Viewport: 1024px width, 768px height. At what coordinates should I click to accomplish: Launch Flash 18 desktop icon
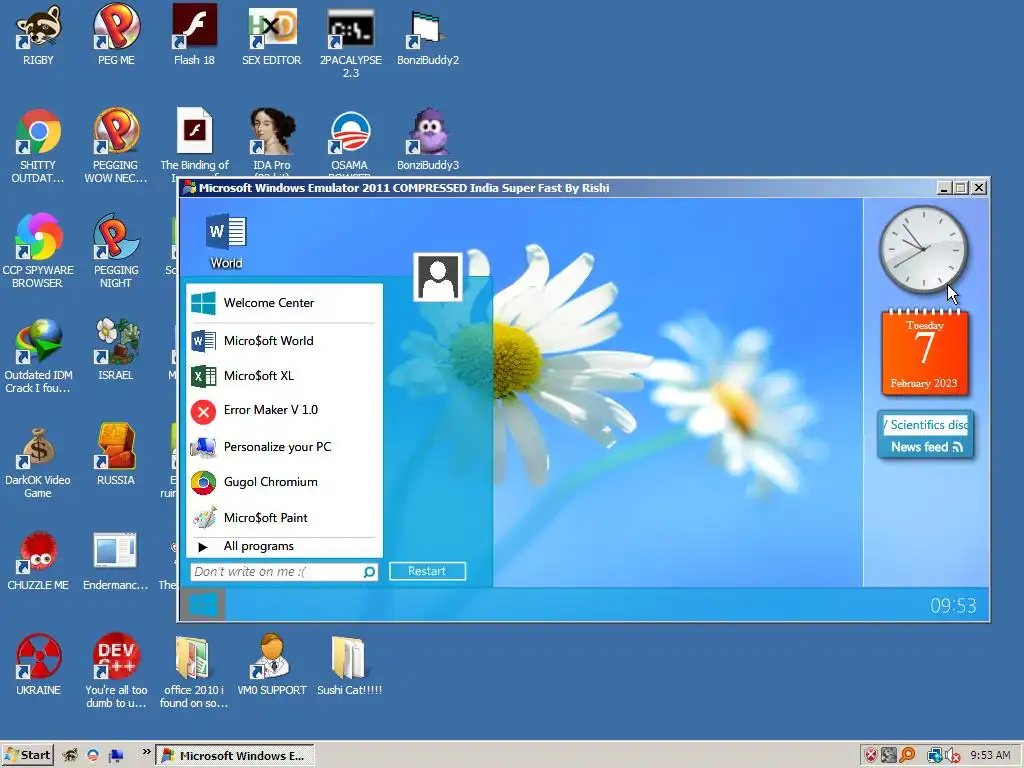pos(194,36)
